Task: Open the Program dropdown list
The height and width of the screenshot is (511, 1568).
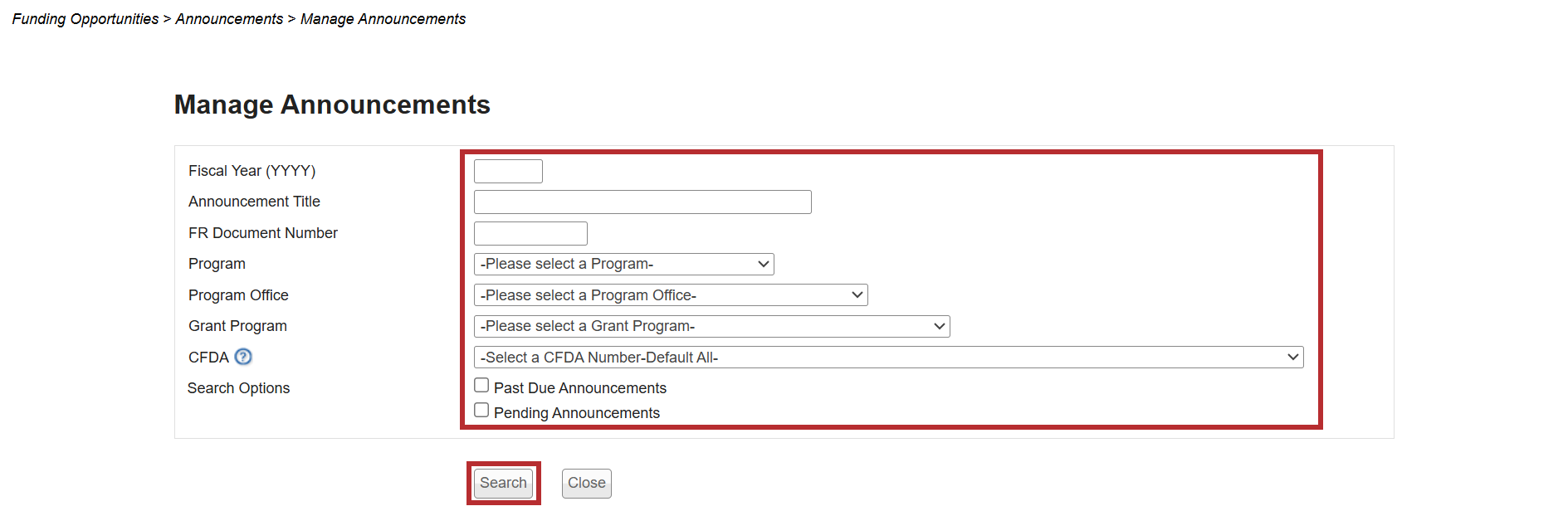Action: (x=623, y=264)
